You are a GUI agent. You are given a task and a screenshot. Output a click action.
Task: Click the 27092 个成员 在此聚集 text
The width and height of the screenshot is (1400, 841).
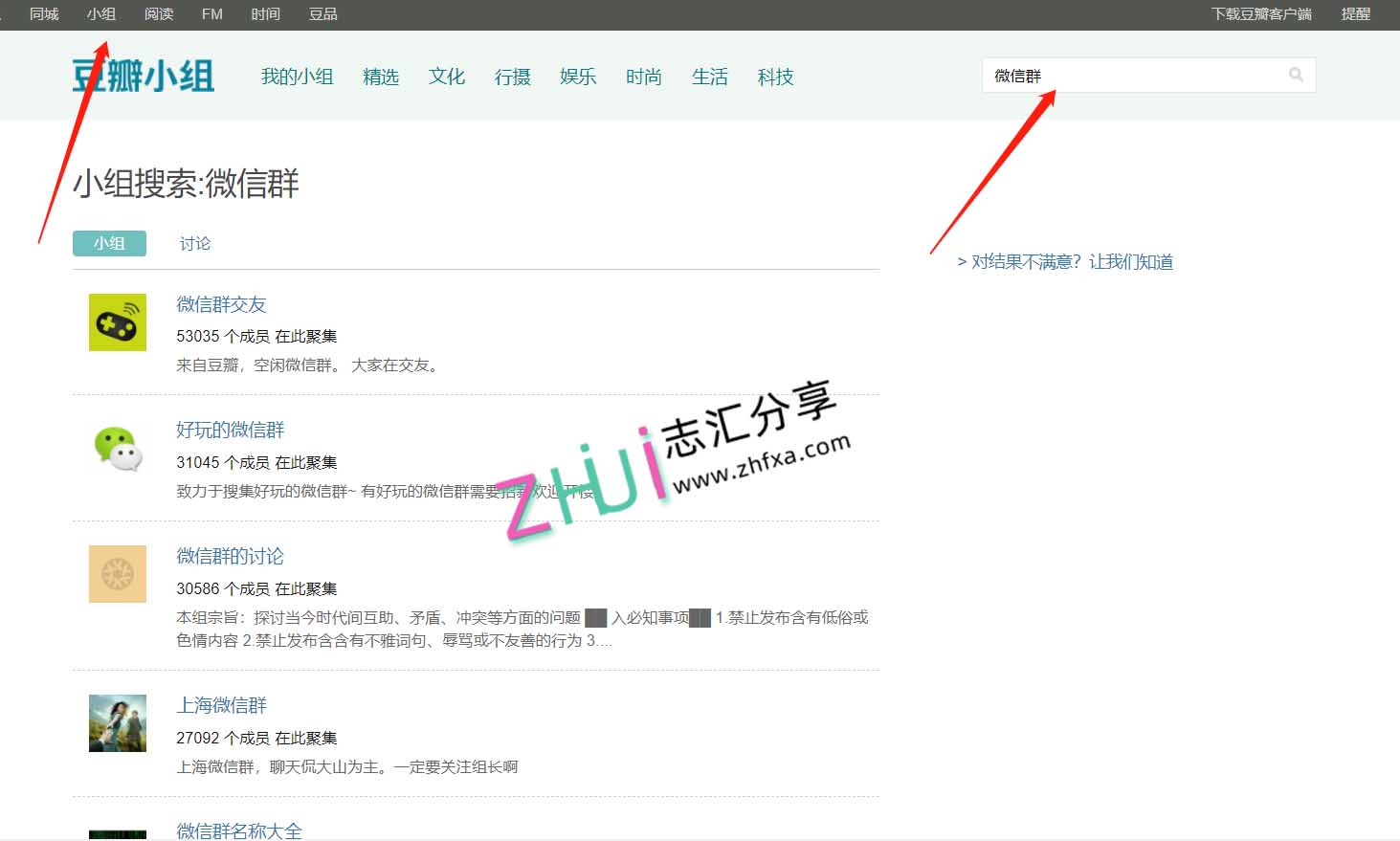pyautogui.click(x=256, y=738)
